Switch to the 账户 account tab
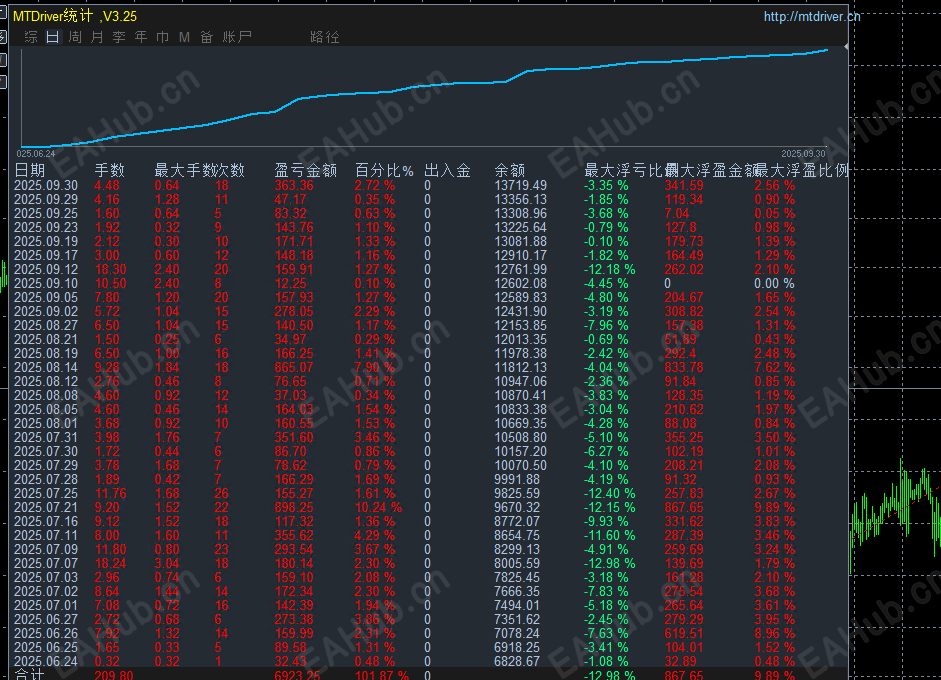 pyautogui.click(x=237, y=37)
